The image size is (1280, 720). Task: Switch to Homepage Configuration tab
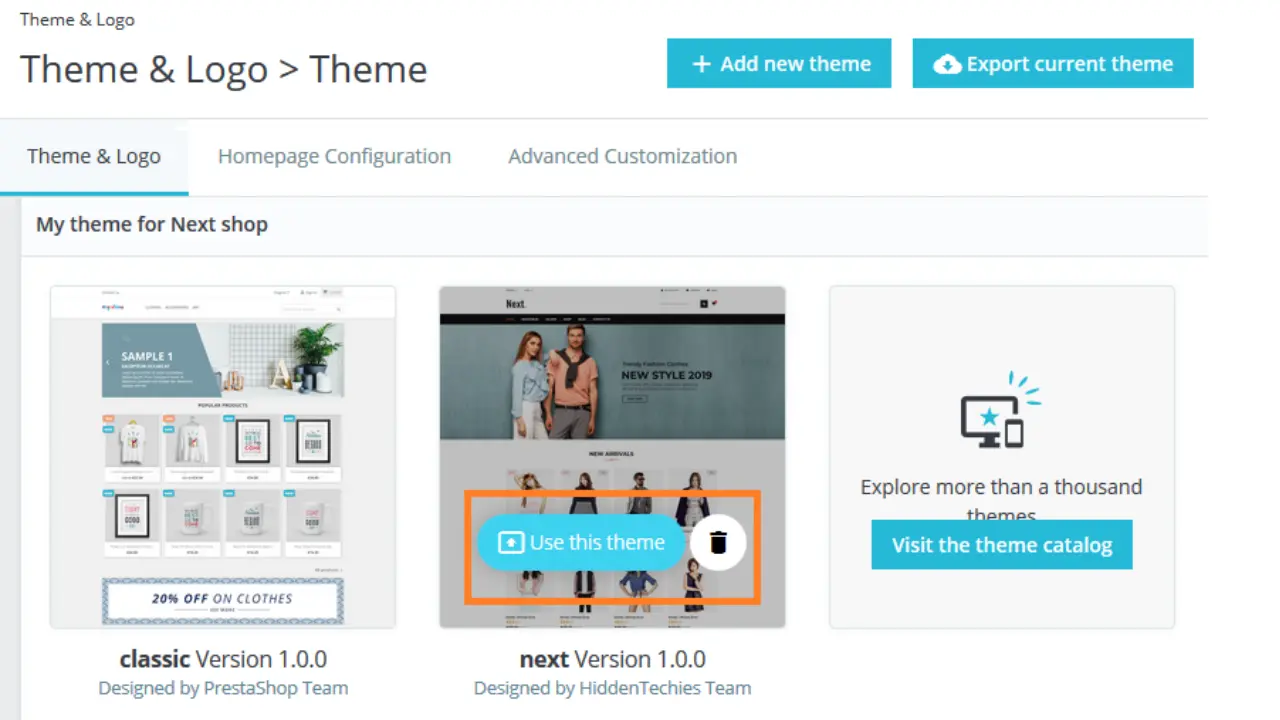point(334,156)
